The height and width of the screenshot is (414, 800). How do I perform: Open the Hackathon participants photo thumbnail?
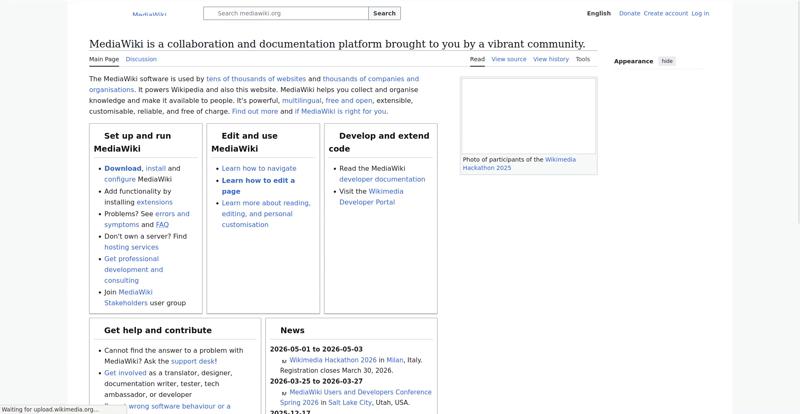[x=528, y=116]
